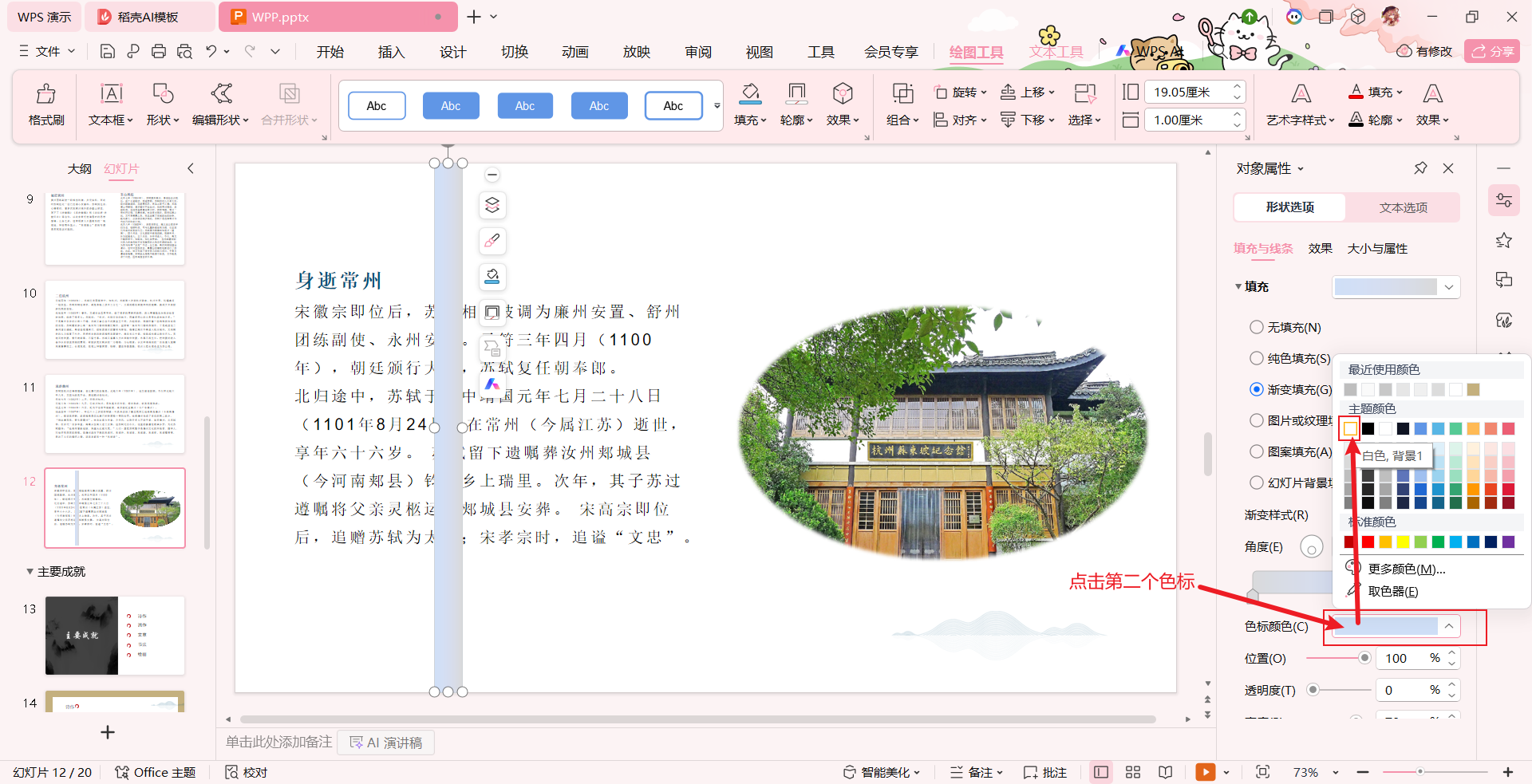Pick the white Background 1 theme color swatch
Image resolution: width=1532 pixels, height=784 pixels.
coord(1350,428)
